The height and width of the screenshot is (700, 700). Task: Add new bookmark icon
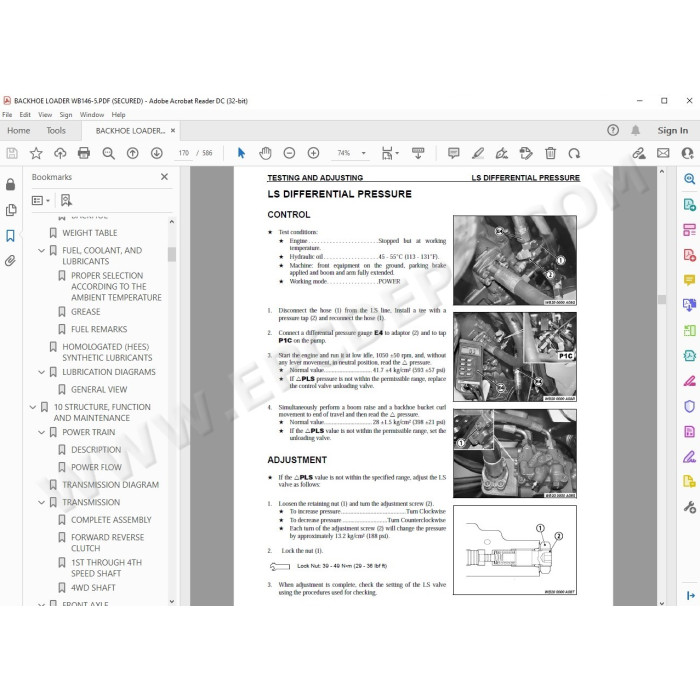(66, 200)
